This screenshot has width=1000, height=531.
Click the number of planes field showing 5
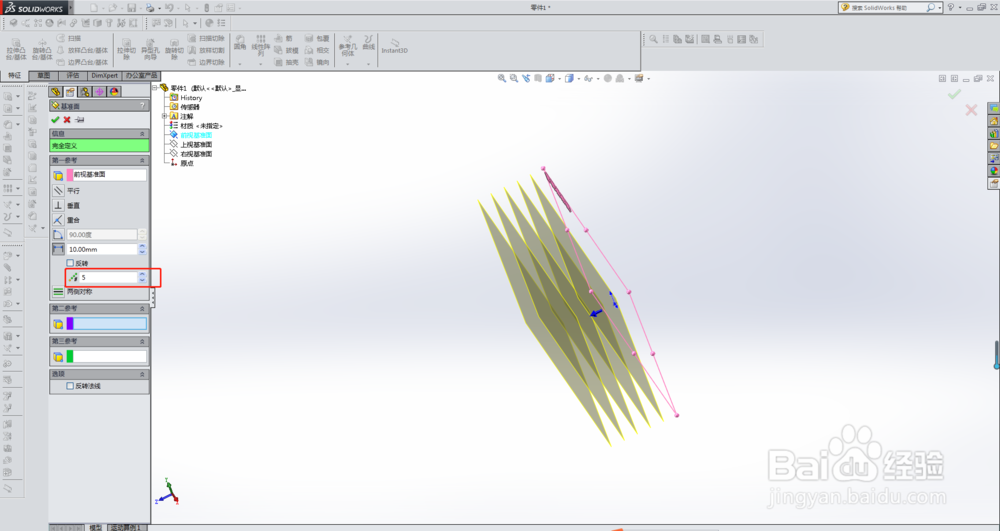108,277
